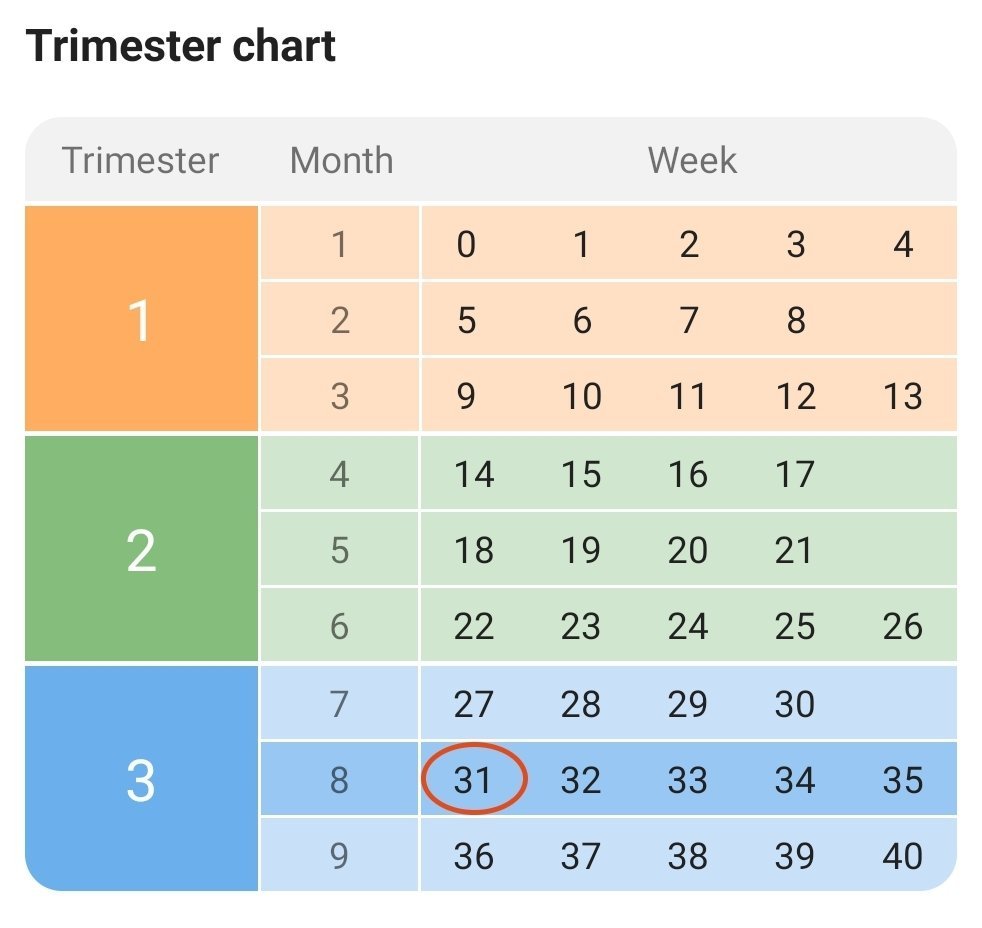Click the Week column header

coord(692,160)
